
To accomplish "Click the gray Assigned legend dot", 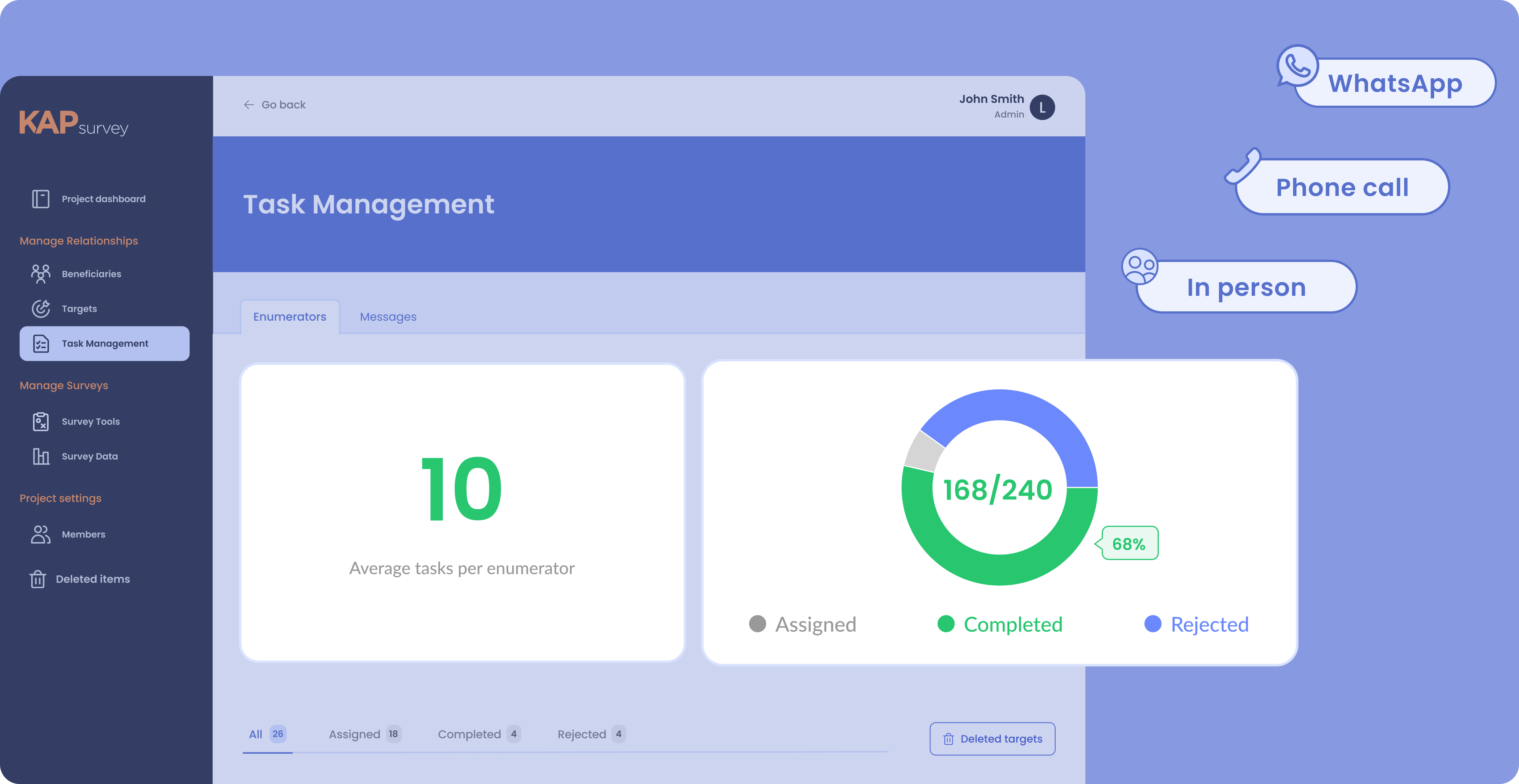I will coord(757,624).
